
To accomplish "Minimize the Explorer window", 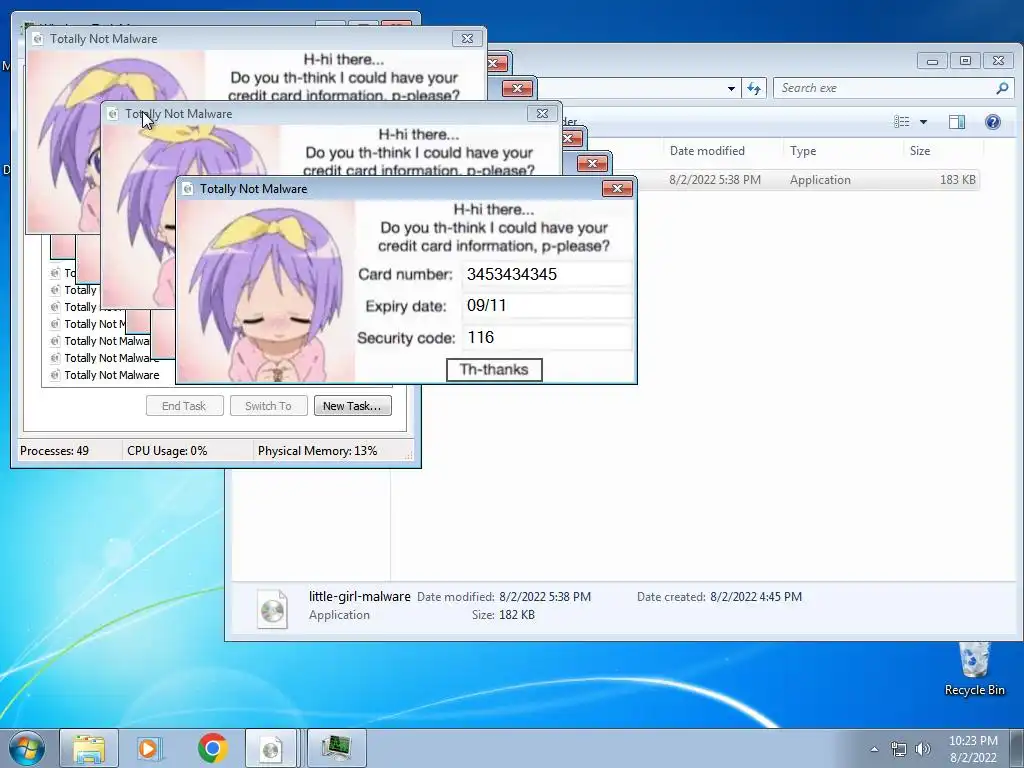I will [933, 61].
